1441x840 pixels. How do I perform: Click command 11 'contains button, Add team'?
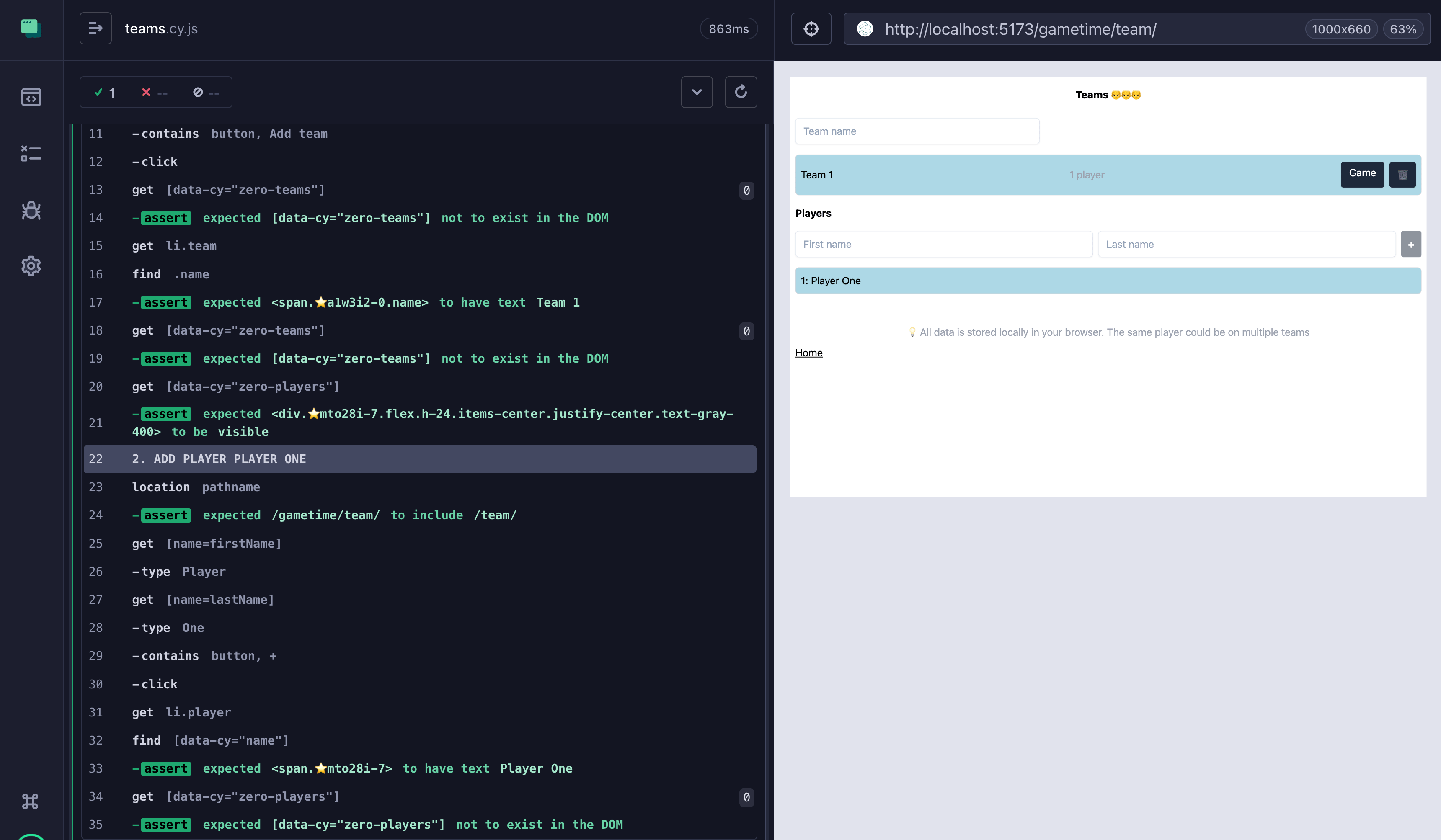coord(420,134)
